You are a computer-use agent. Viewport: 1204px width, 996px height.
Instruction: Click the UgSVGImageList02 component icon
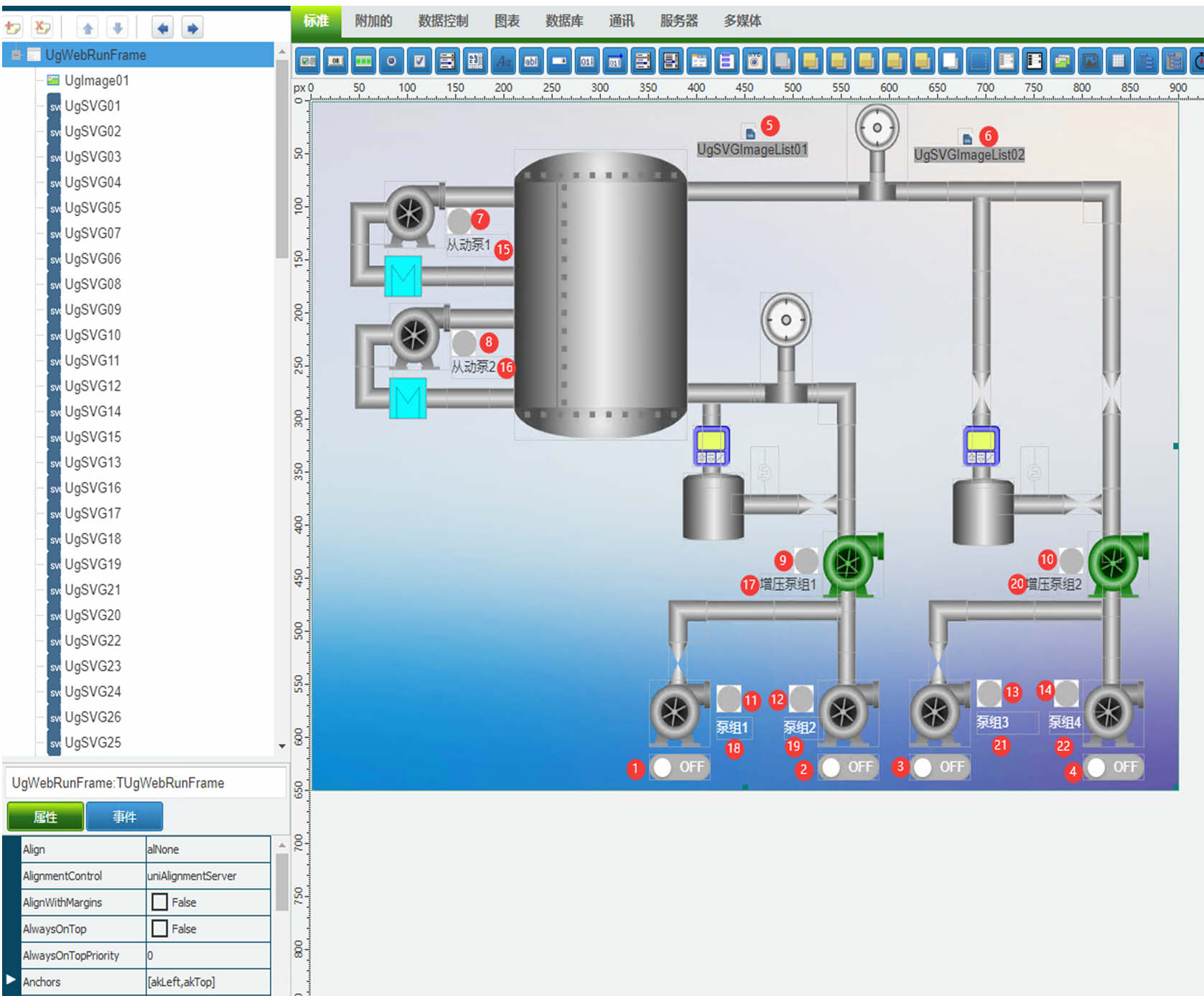(x=967, y=138)
